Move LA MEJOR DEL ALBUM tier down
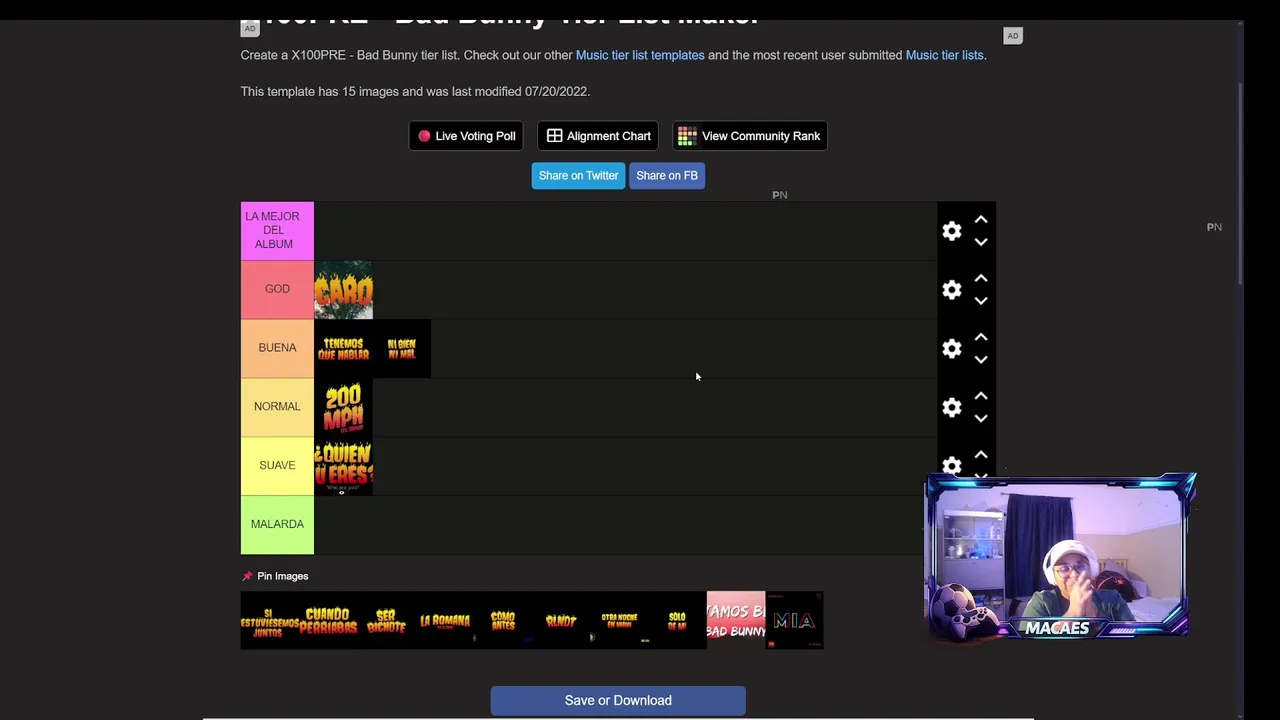Image resolution: width=1280 pixels, height=720 pixels. (x=981, y=242)
